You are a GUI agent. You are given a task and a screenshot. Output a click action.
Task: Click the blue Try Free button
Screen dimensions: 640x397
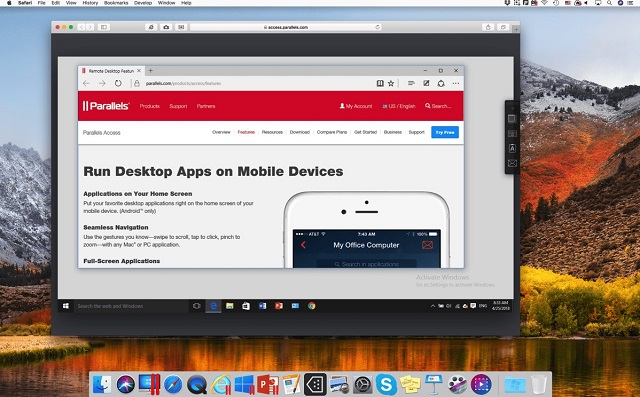click(445, 132)
